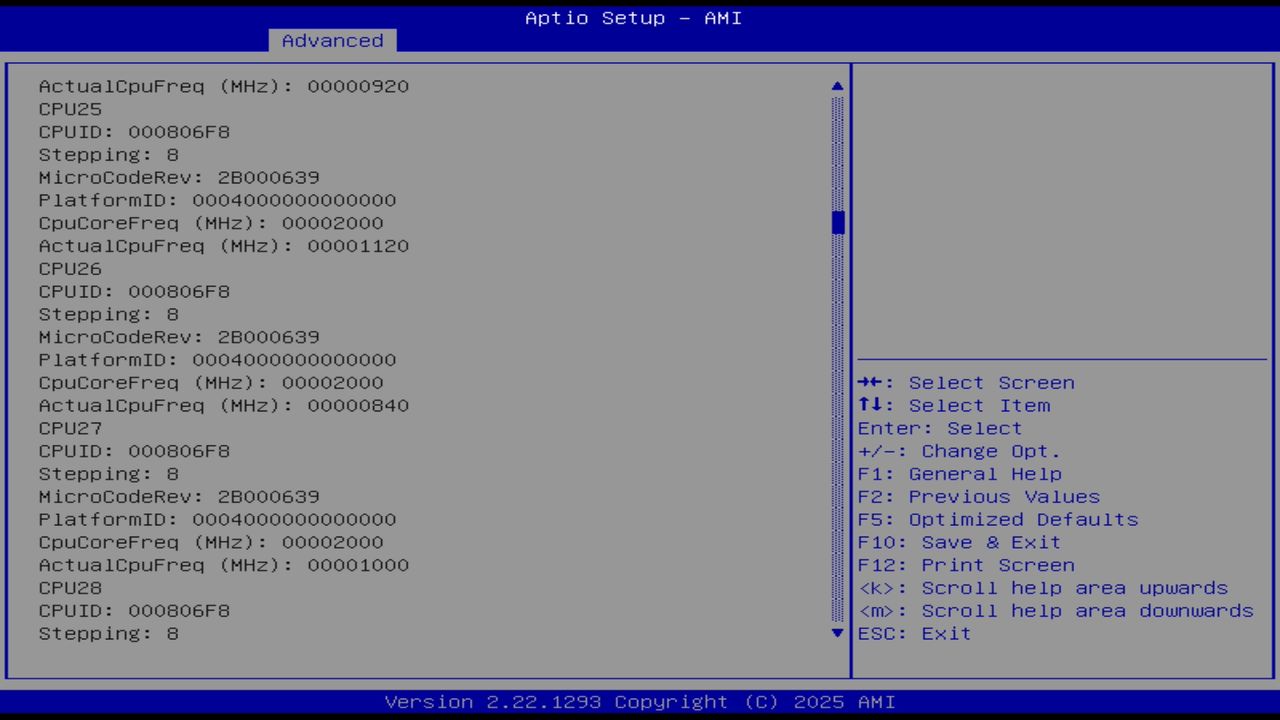Select the Select Screen arrow icons legend

click(x=965, y=382)
